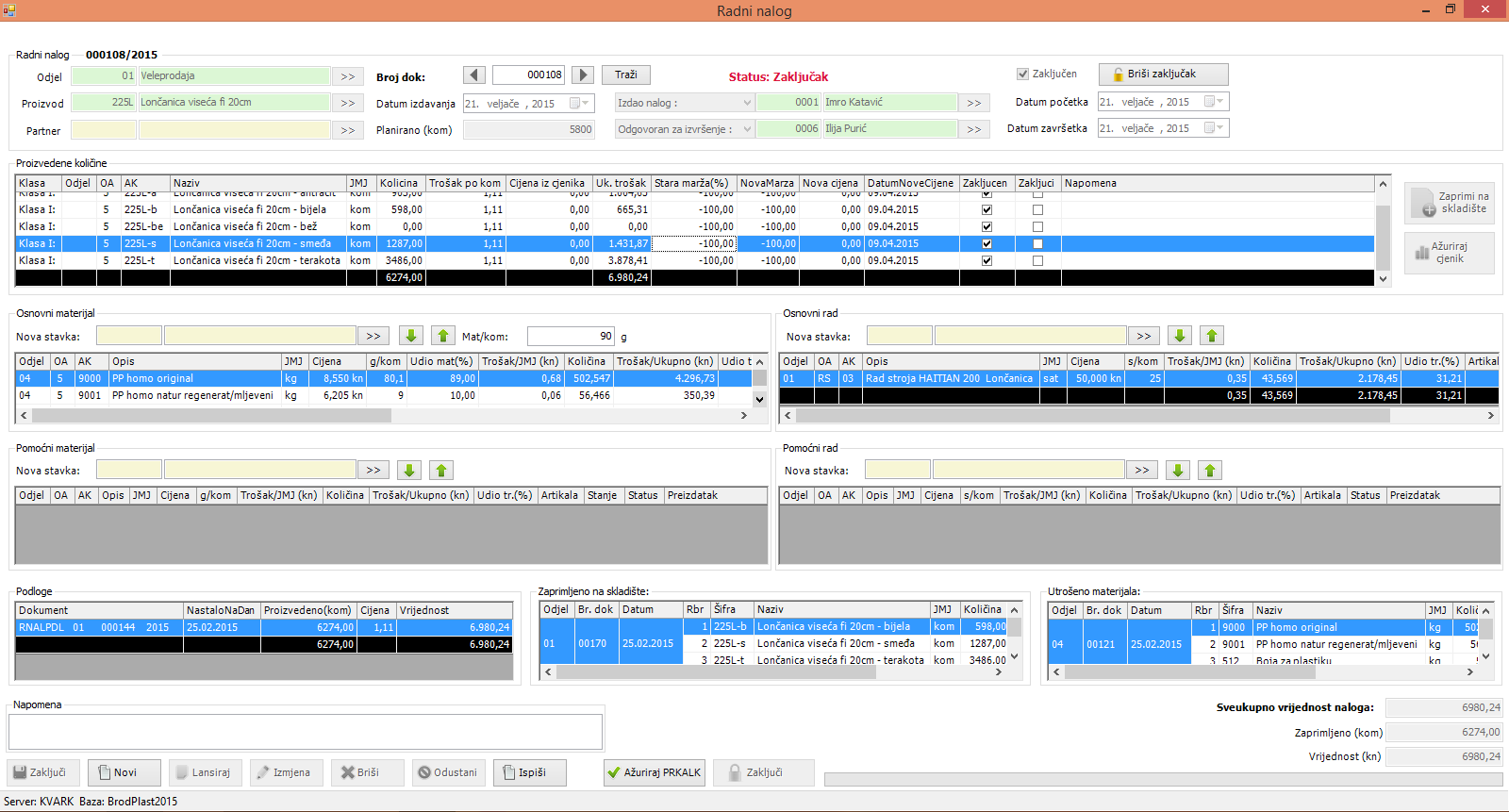This screenshot has width=1509, height=812.
Task: Create new work order with Novi
Action: 124,772
